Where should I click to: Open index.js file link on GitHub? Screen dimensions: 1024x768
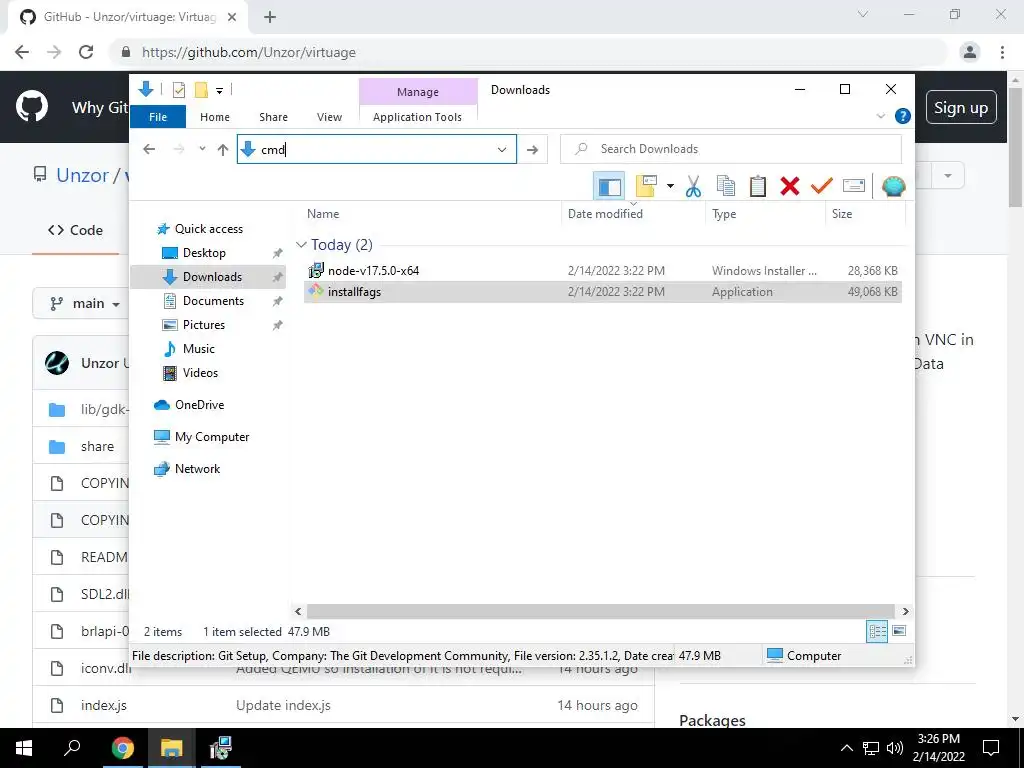pos(103,705)
